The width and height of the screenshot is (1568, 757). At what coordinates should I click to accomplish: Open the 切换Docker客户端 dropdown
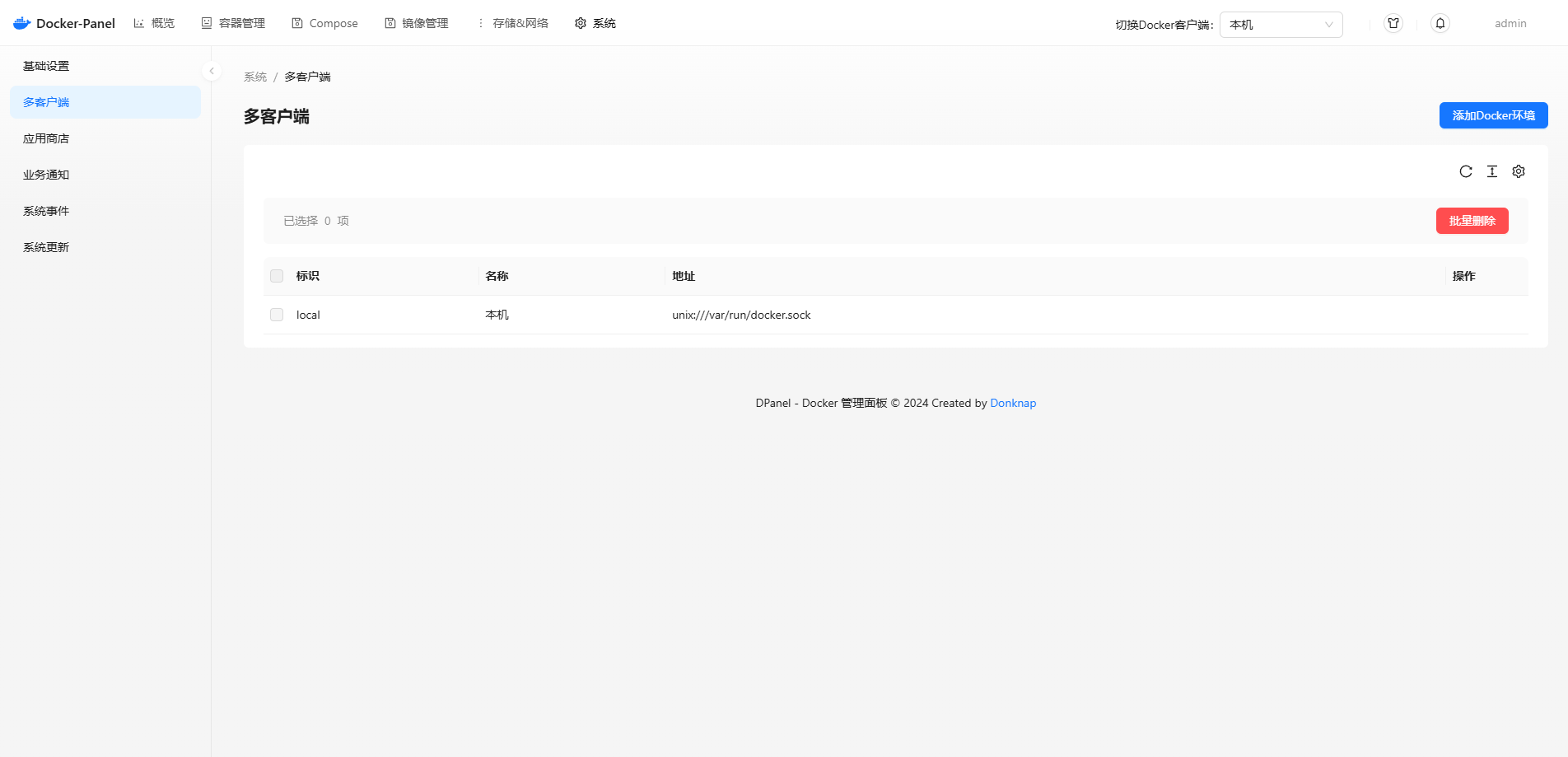pyautogui.click(x=1281, y=25)
